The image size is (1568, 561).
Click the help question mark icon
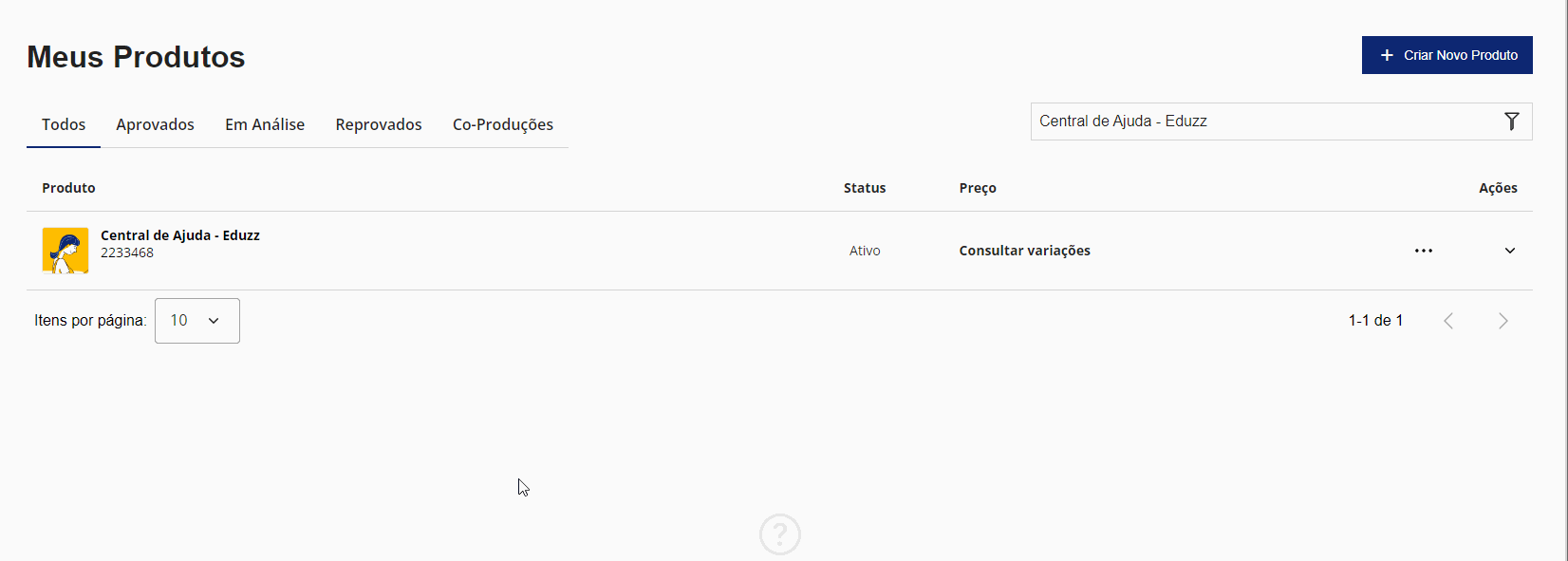click(780, 534)
